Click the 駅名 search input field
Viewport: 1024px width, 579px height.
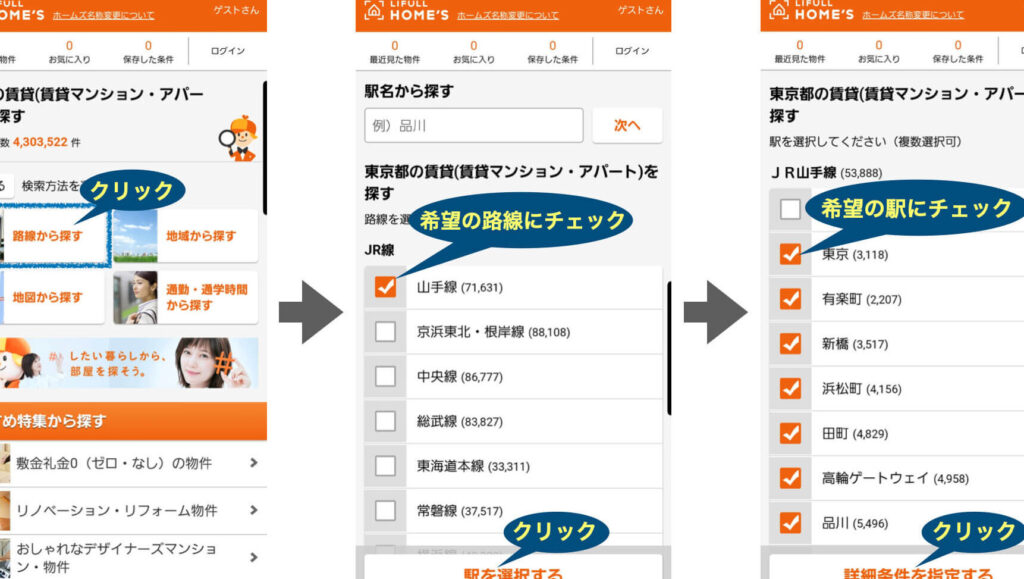click(x=473, y=126)
